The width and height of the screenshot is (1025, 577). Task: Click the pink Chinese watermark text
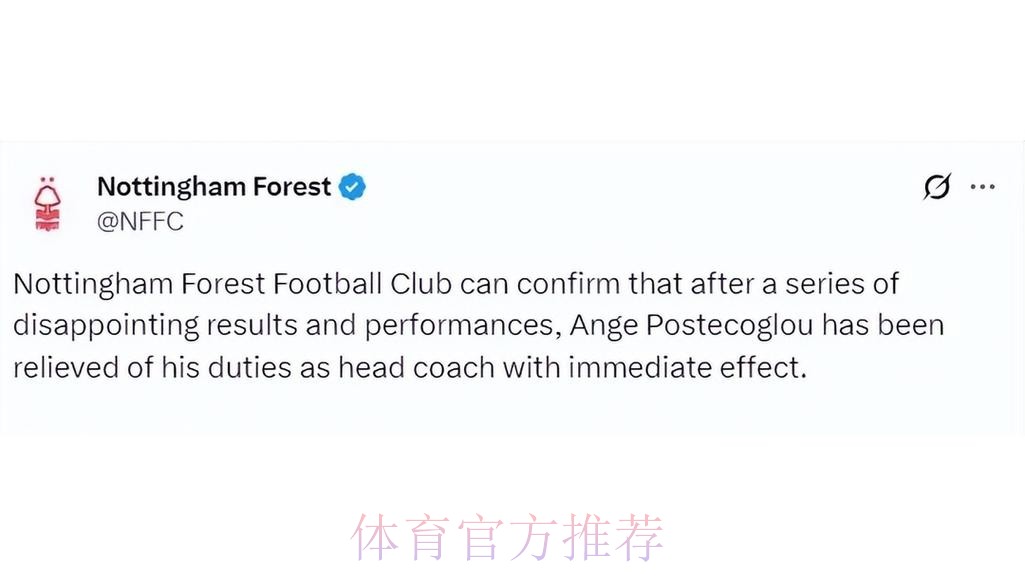pyautogui.click(x=506, y=538)
